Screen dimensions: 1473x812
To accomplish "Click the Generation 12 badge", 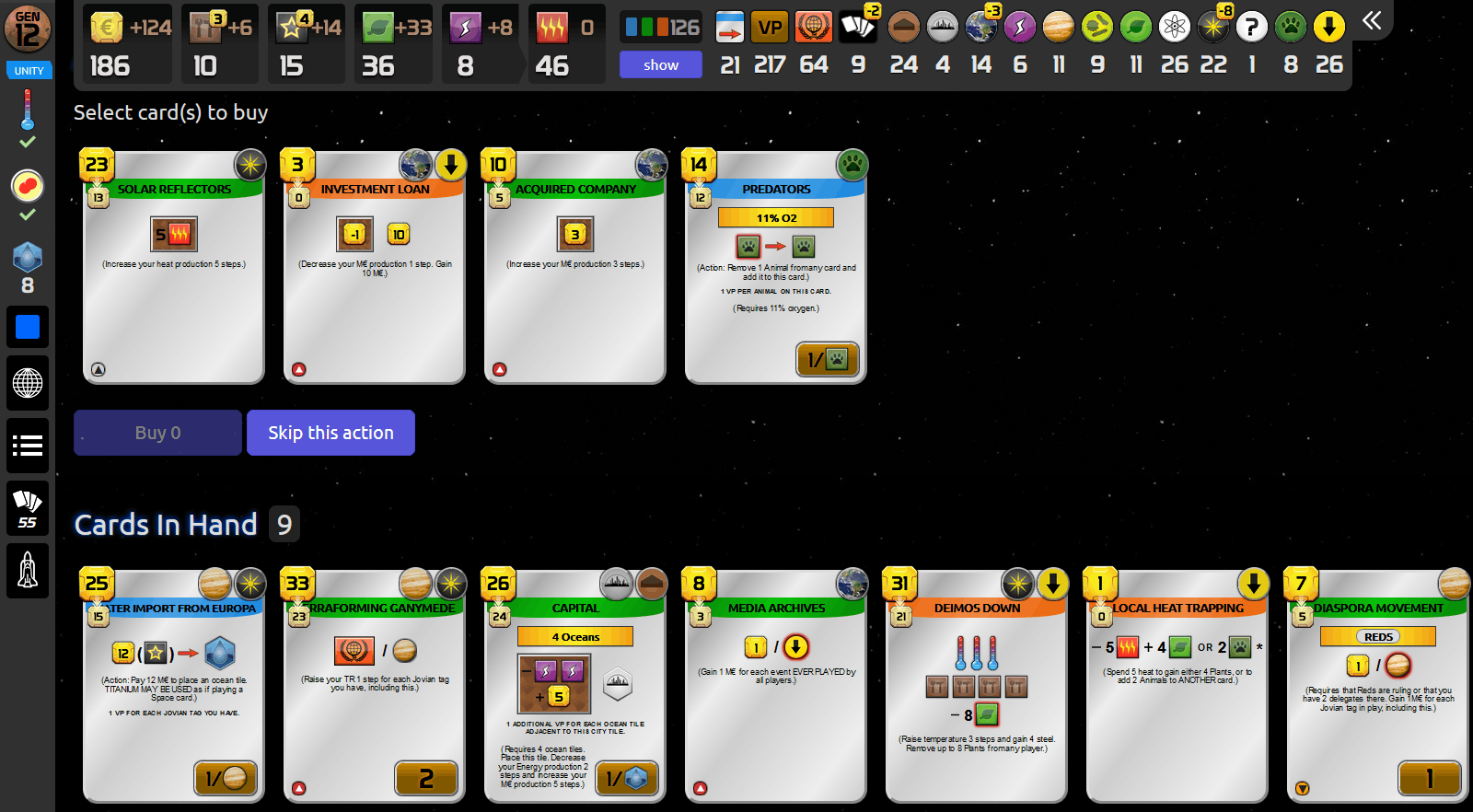I will click(28, 28).
